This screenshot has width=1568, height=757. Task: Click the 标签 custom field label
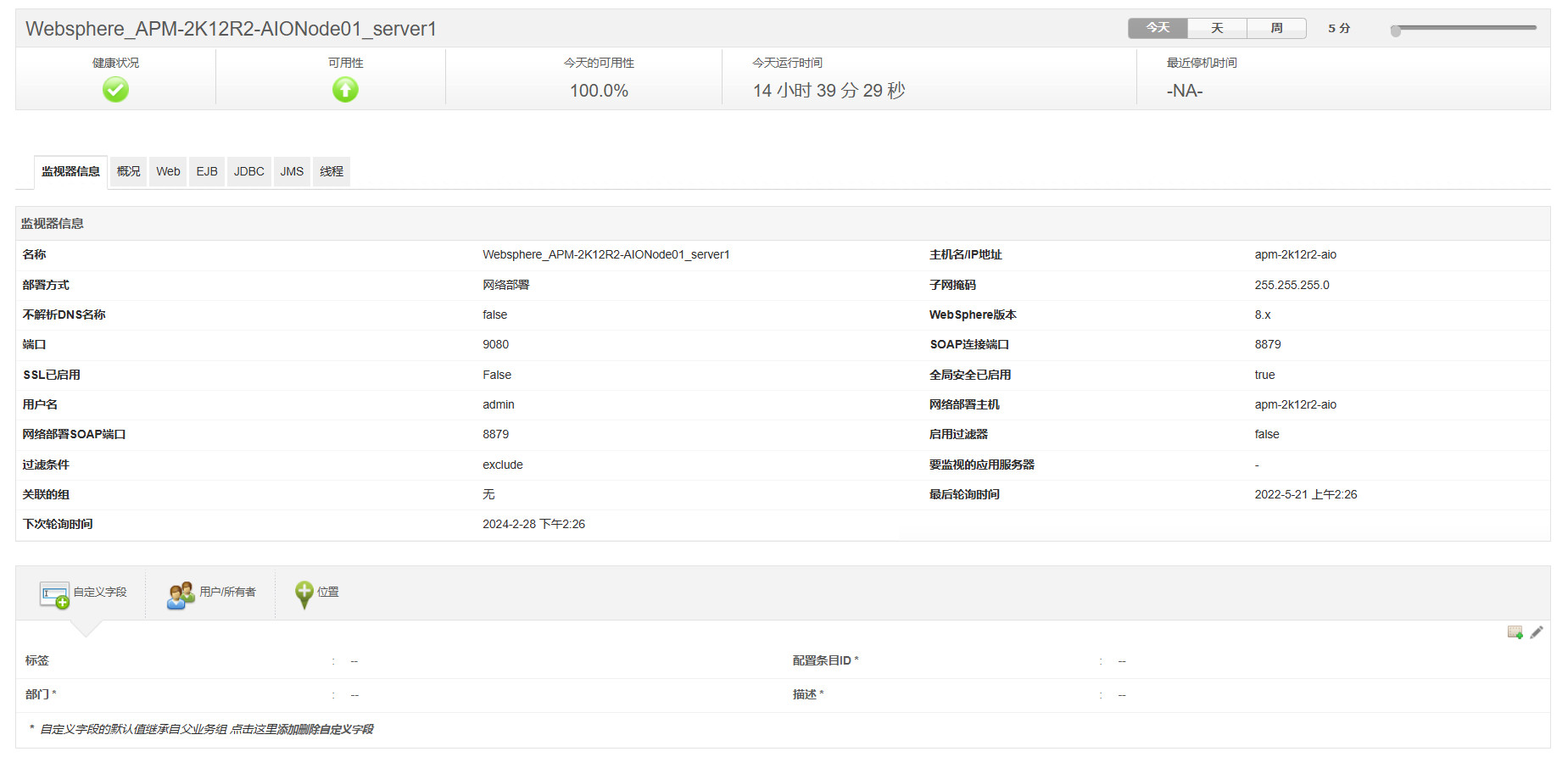tap(37, 660)
